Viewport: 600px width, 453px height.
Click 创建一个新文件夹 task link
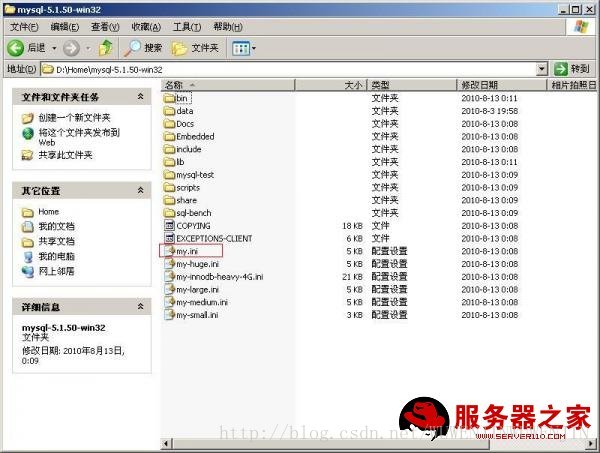(x=74, y=117)
